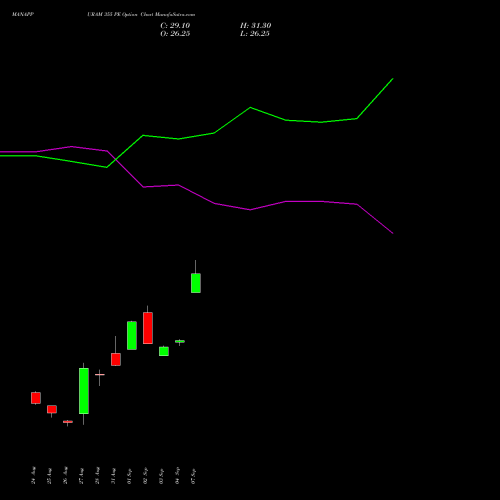
Task: Click the topmost green candlestick for 07 Sep
Action: [x=196, y=283]
